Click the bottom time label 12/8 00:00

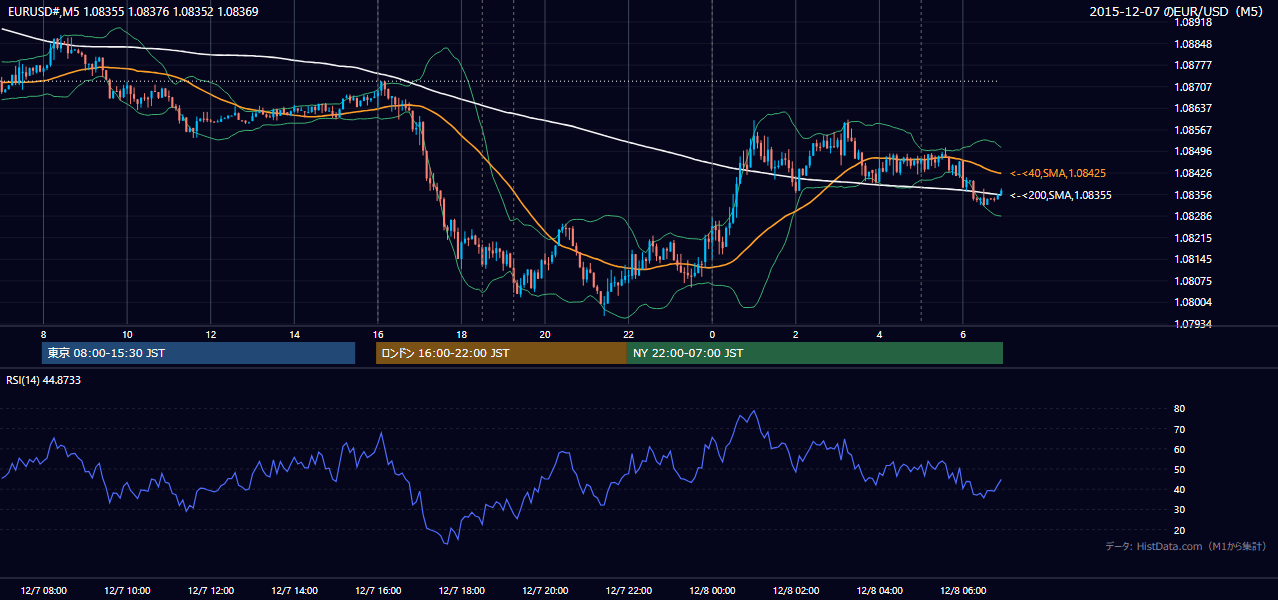coord(711,591)
